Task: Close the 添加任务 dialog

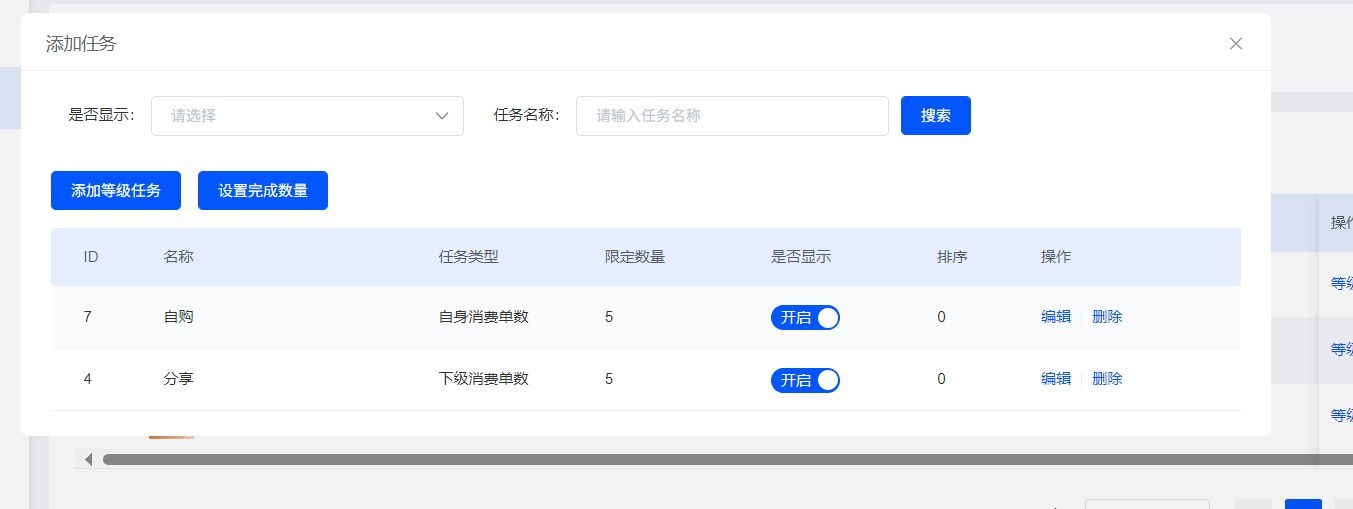Action: tap(1236, 44)
